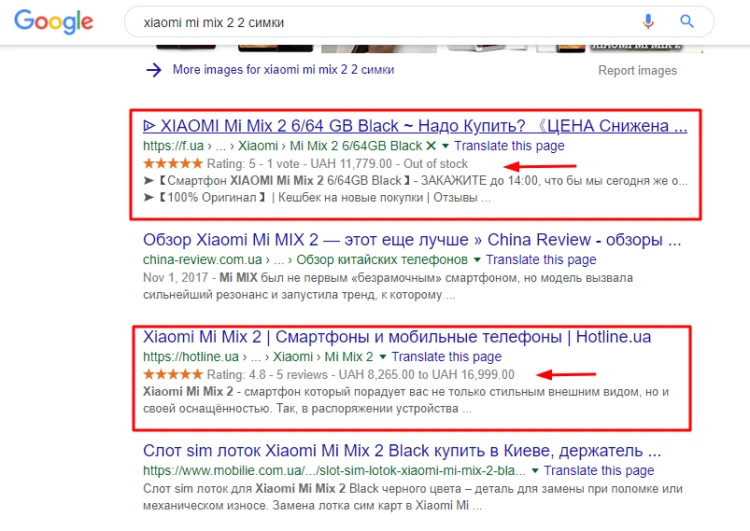Viewport: 750px width, 531px height.
Task: Click the magnifying glass search icon
Action: click(x=687, y=22)
